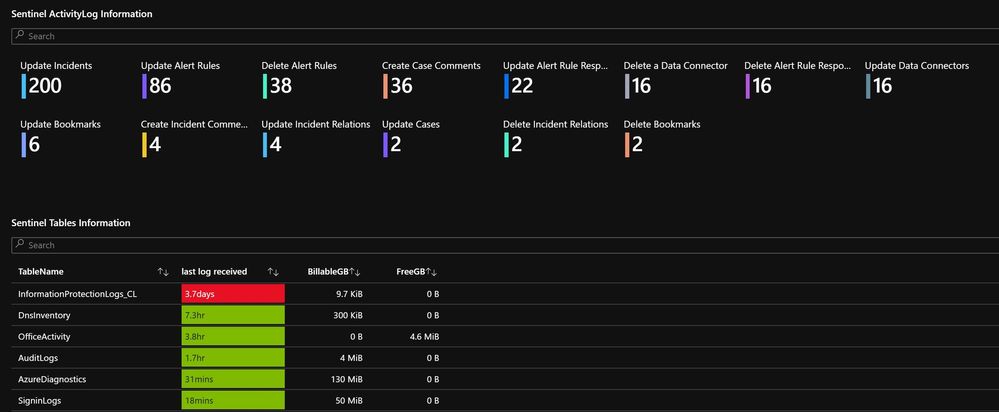
Task: Click the Create Case Comments tile
Action: pyautogui.click(x=431, y=79)
